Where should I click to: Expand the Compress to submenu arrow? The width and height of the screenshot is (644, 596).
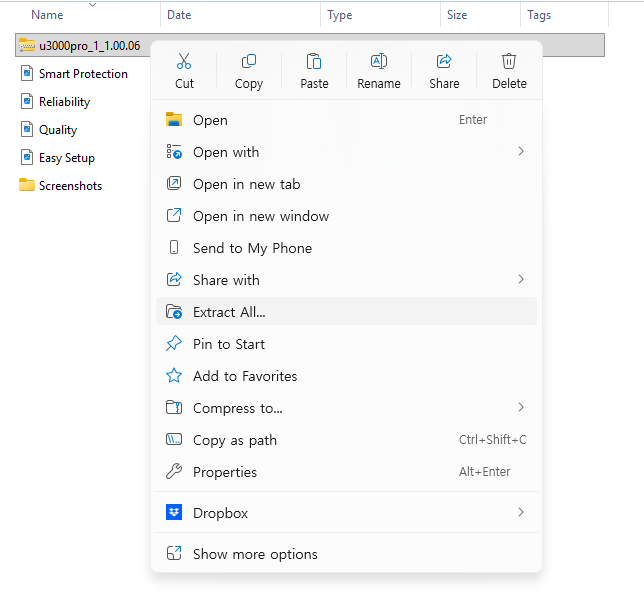click(521, 407)
